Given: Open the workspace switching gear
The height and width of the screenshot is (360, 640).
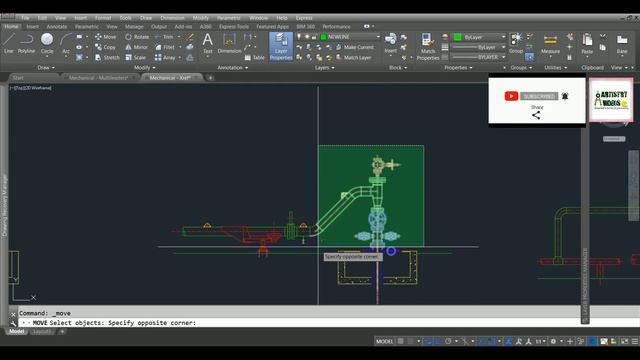Looking at the screenshot, I should pyautogui.click(x=553, y=341).
